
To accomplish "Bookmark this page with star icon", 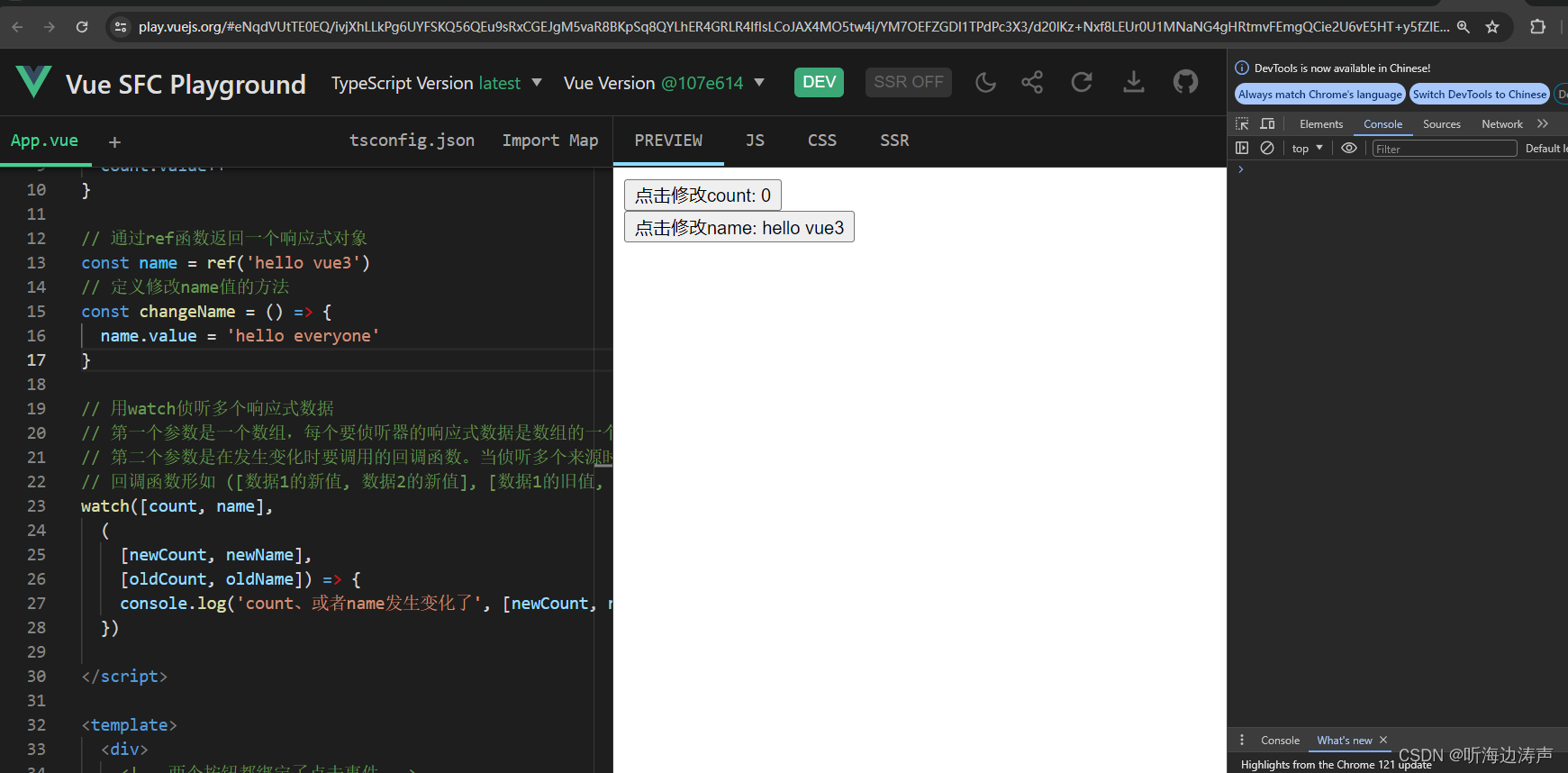I will (x=1492, y=27).
